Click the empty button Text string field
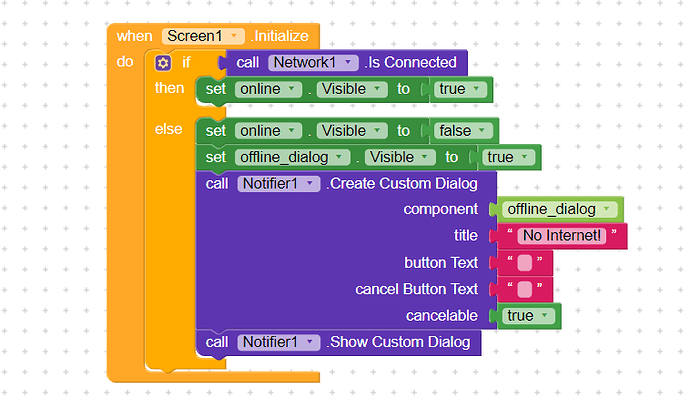This screenshot has height=397, width=690. coord(525,263)
